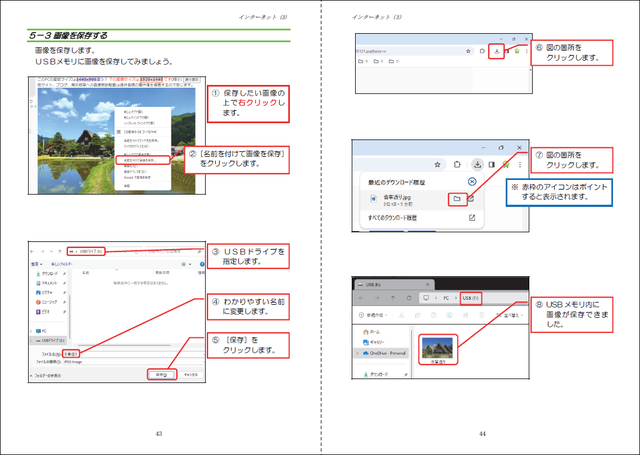The height and width of the screenshot is (455, 640).
Task: Select ピクチャ in the save dialog quick access list
Action: point(44,293)
